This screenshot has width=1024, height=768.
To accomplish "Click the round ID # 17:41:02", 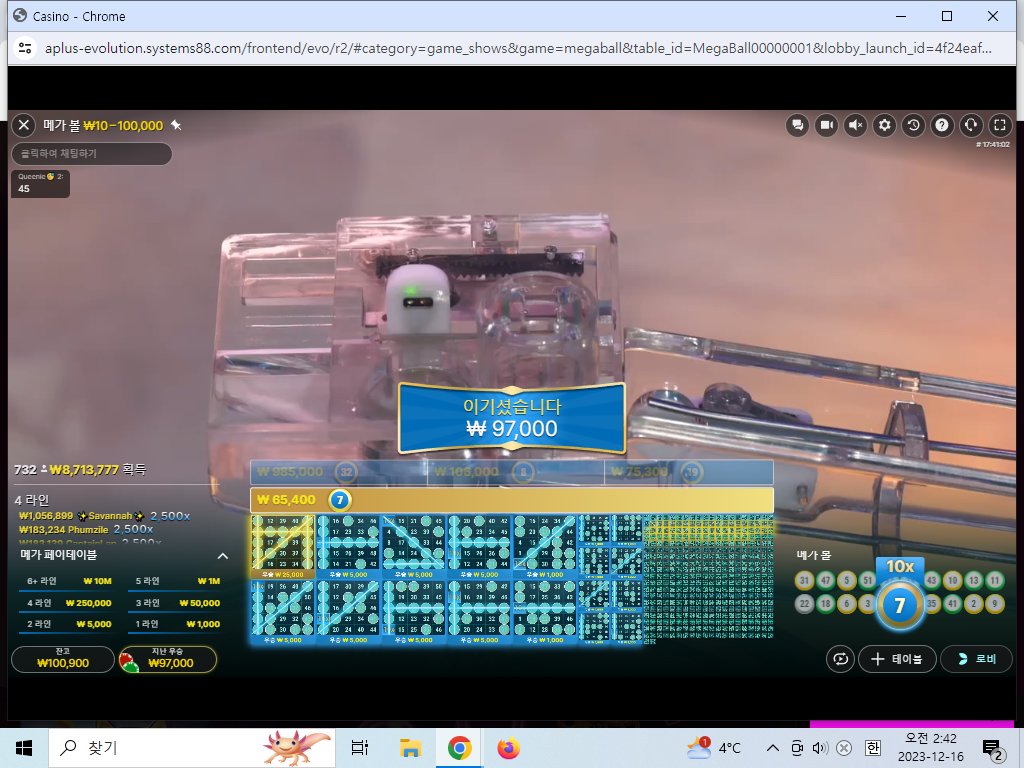I will tap(993, 144).
